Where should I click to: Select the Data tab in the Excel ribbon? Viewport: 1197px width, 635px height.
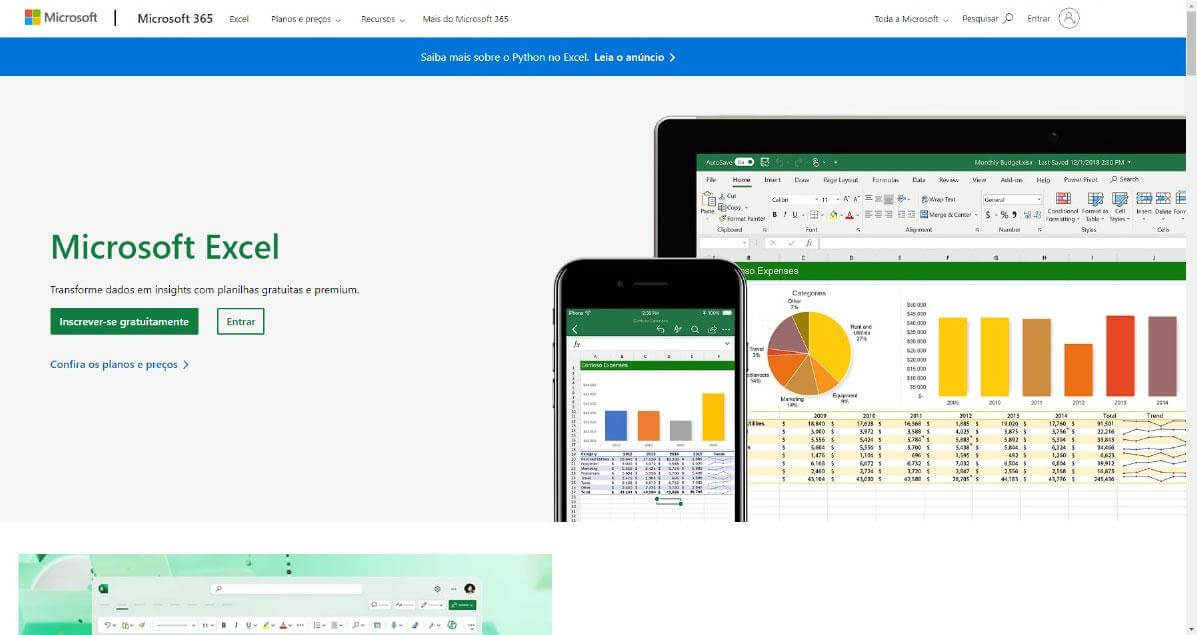point(918,180)
